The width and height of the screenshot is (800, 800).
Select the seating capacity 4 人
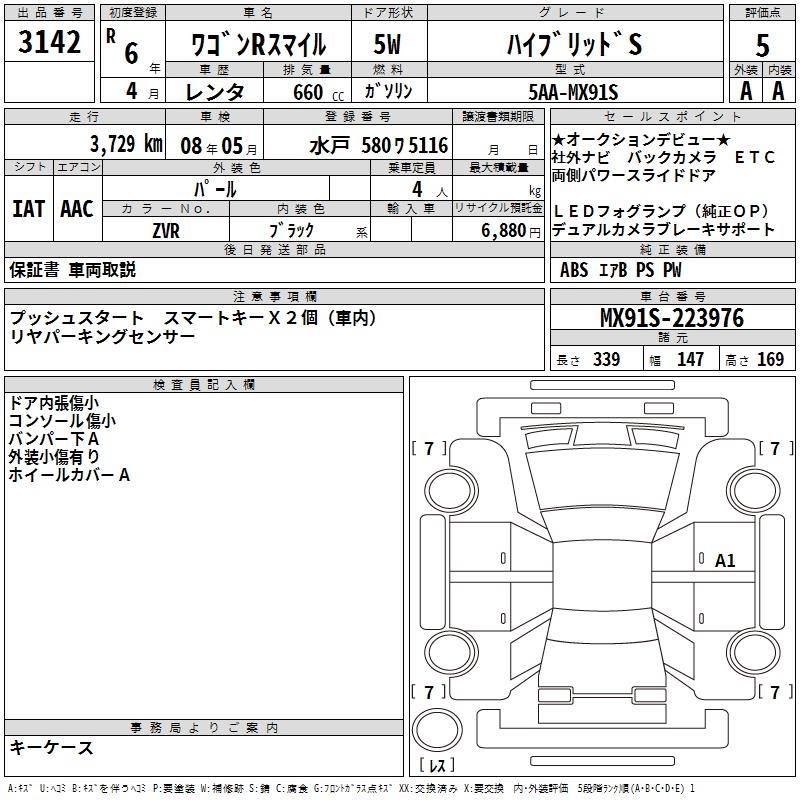430,190
